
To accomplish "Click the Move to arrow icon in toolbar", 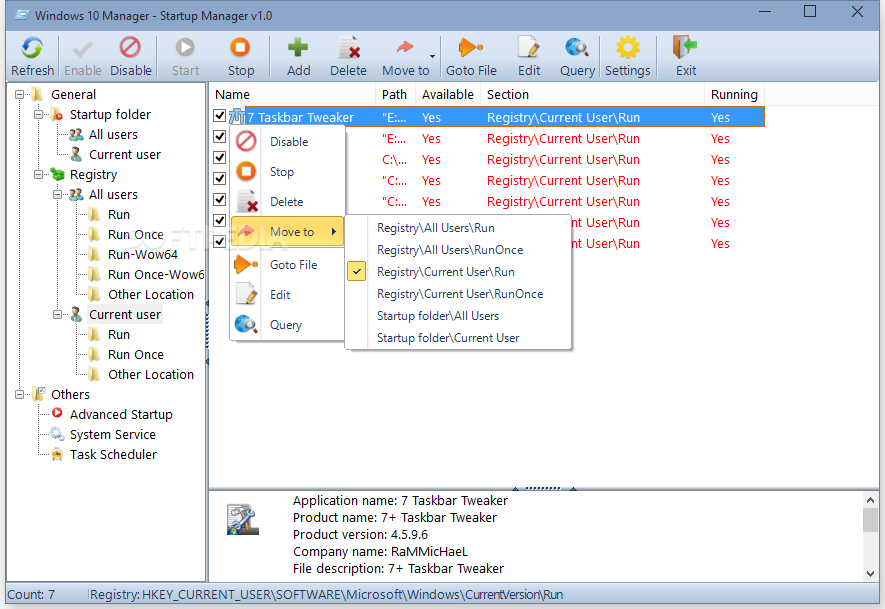I will coord(404,48).
